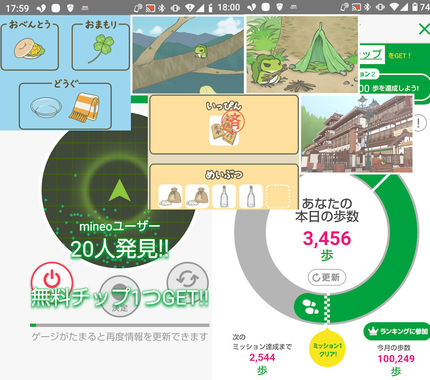Pick the orange striped scarf item
The height and width of the screenshot is (380, 430).
coord(84,107)
